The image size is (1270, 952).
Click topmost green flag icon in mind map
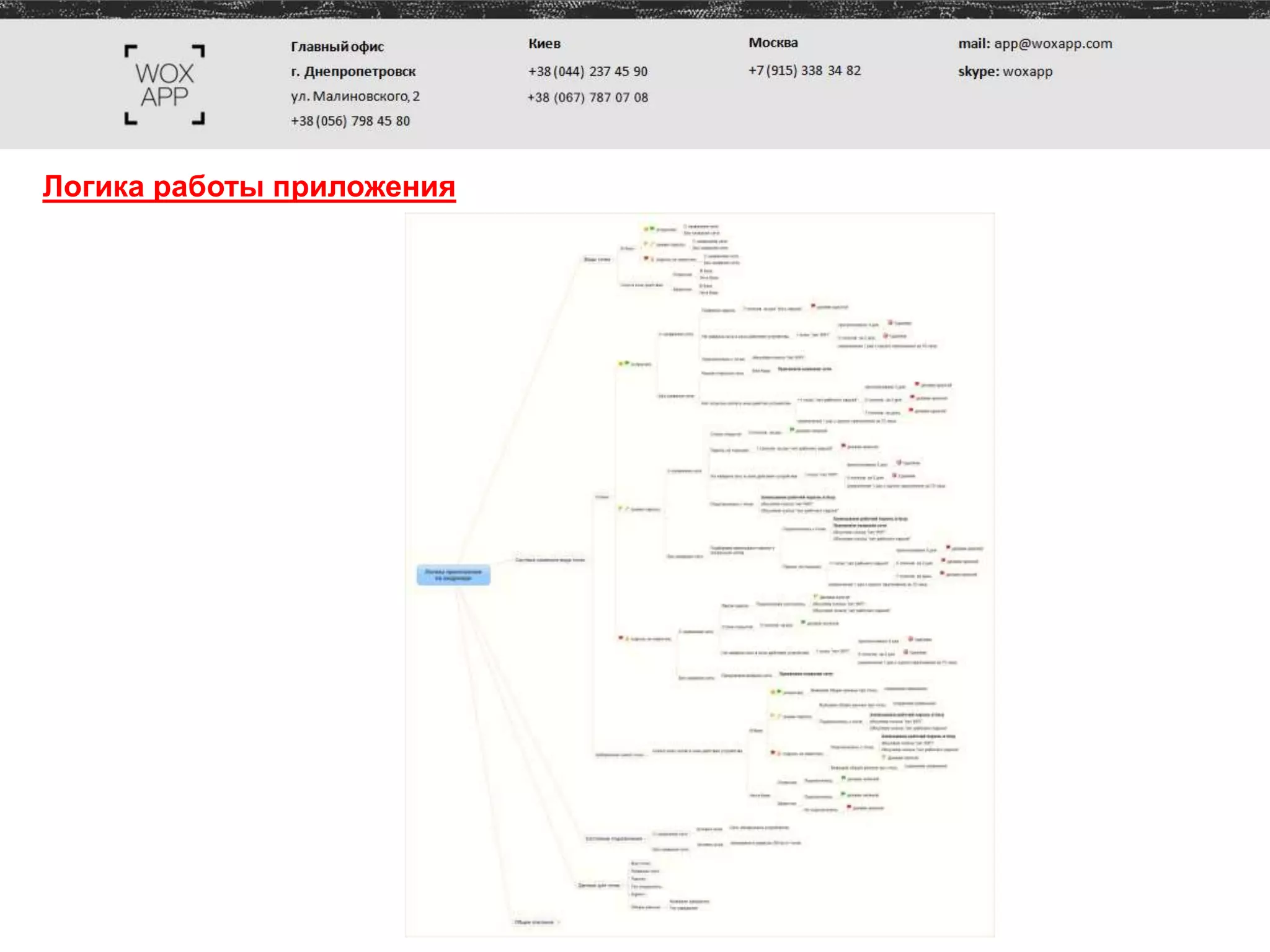coord(652,229)
